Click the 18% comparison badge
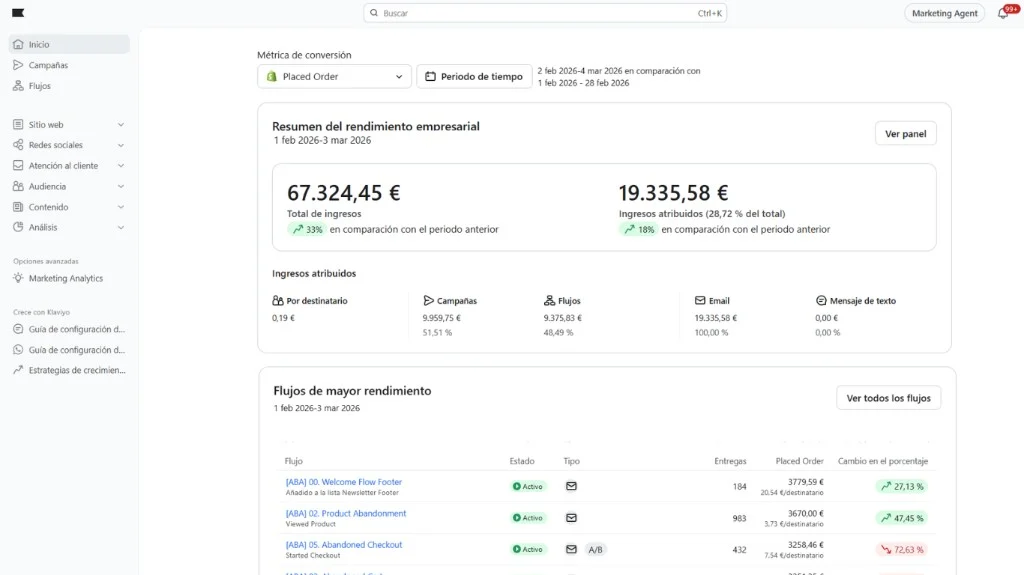 point(639,229)
